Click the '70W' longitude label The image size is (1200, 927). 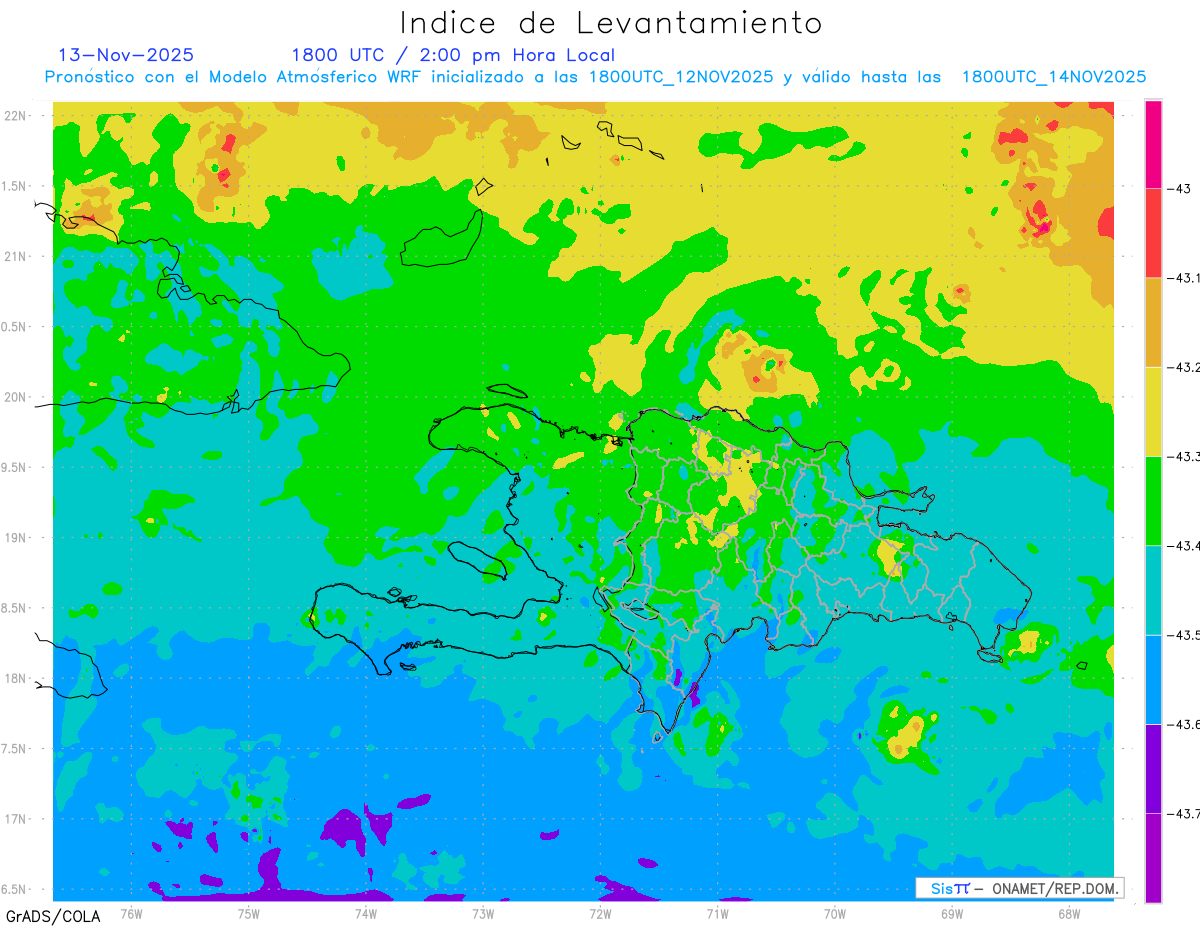coord(835,912)
